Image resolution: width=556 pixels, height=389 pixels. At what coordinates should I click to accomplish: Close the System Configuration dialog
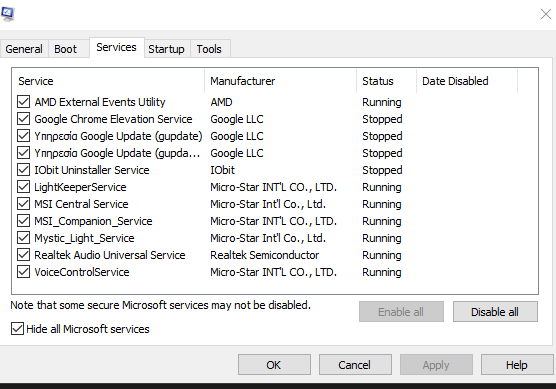(546, 14)
